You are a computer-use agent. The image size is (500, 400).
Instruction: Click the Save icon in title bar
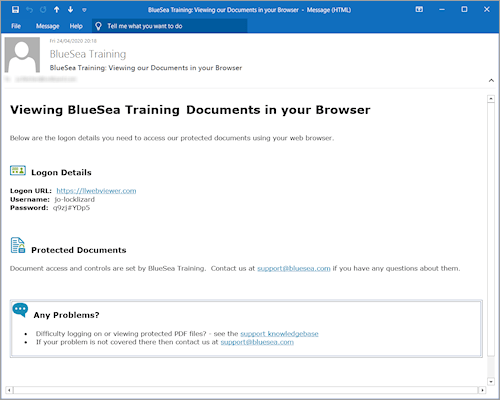15,10
